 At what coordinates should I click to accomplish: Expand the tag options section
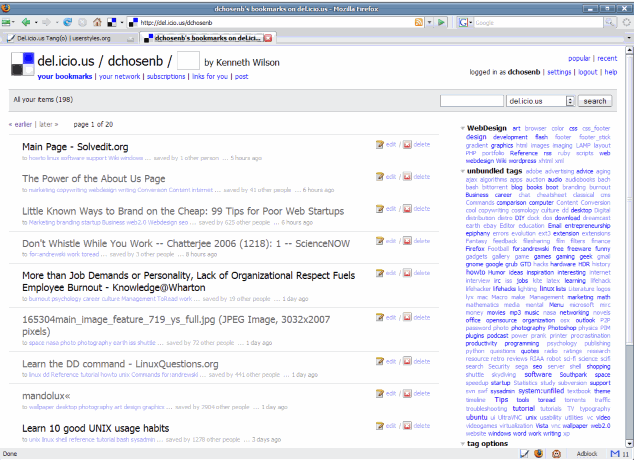pos(463,444)
